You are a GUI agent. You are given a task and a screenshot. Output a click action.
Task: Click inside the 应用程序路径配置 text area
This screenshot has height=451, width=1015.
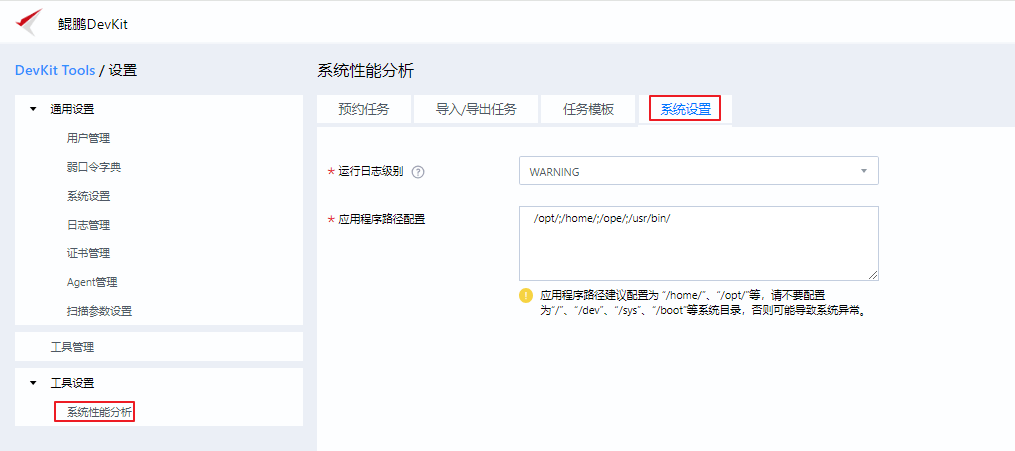tap(698, 243)
